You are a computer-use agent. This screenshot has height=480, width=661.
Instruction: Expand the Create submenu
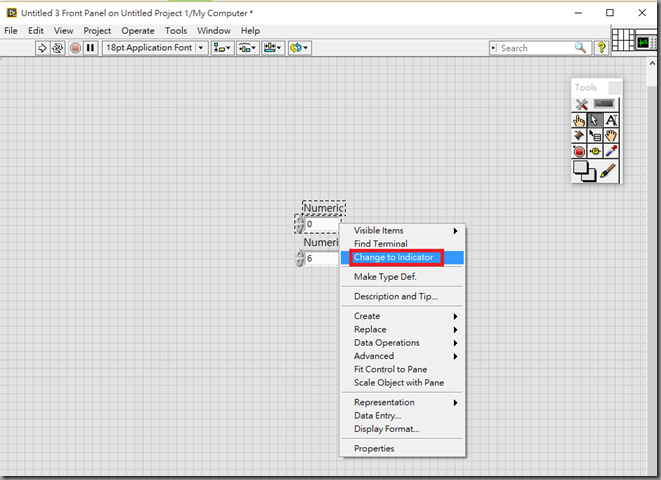pos(403,316)
